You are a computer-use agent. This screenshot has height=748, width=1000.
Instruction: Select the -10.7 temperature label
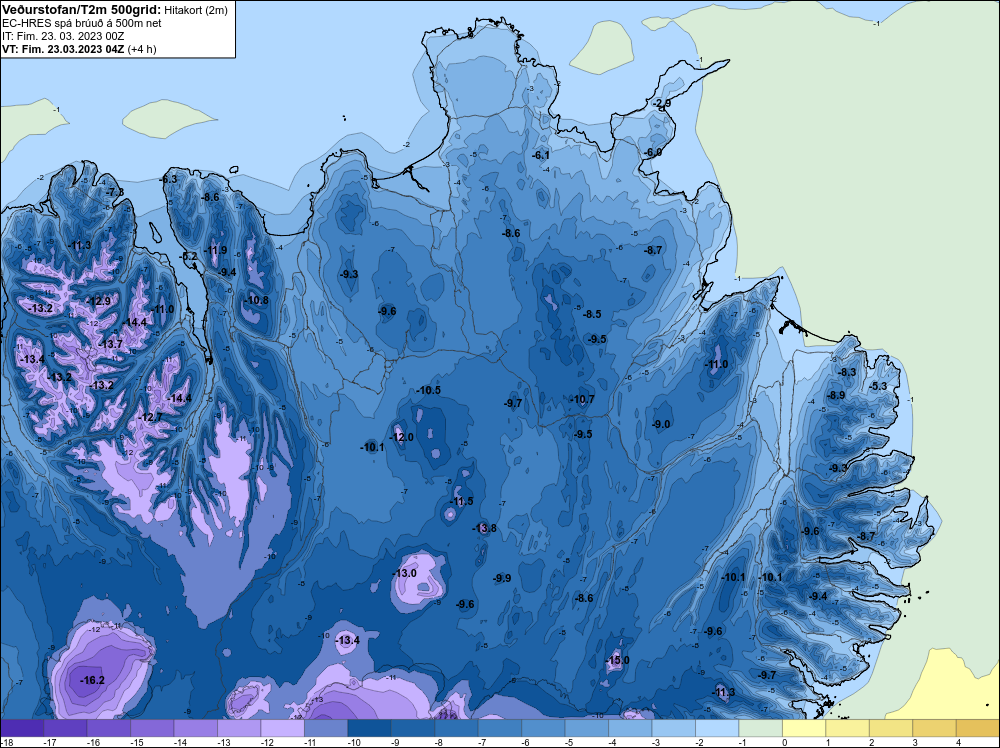pos(582,400)
